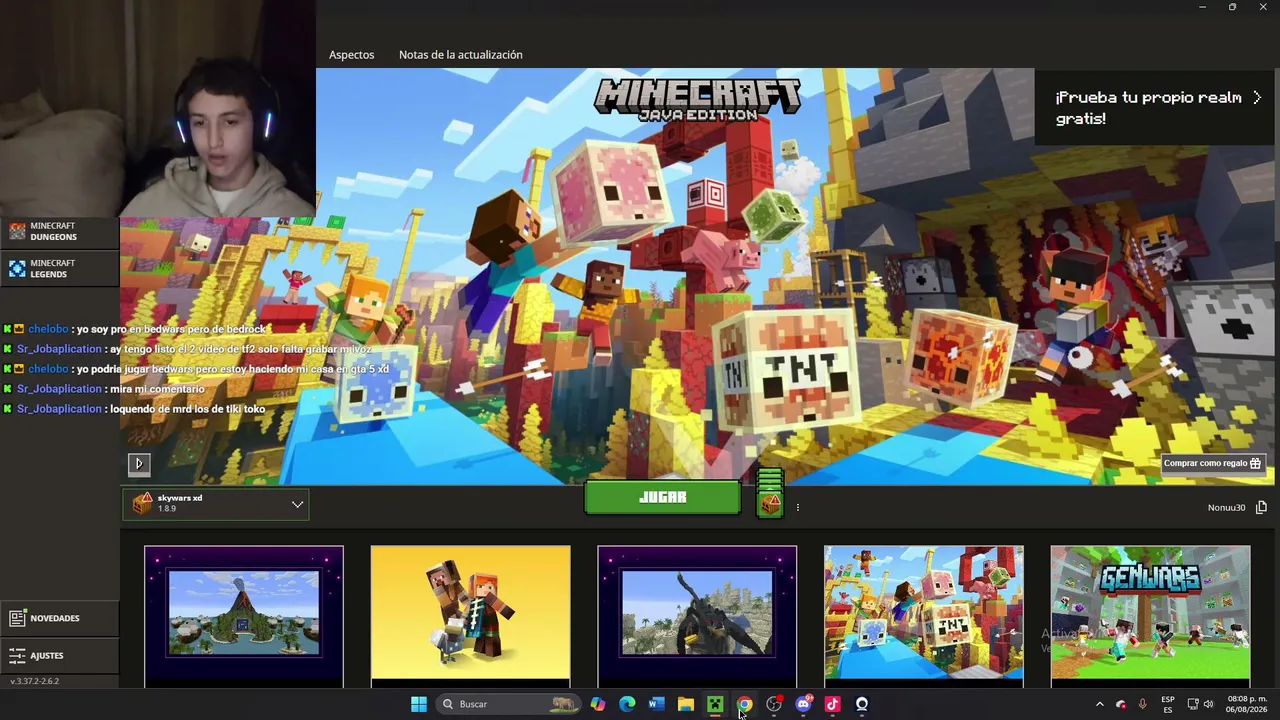Open the OBS Studio taskbar icon
The height and width of the screenshot is (720, 1280).
774,704
